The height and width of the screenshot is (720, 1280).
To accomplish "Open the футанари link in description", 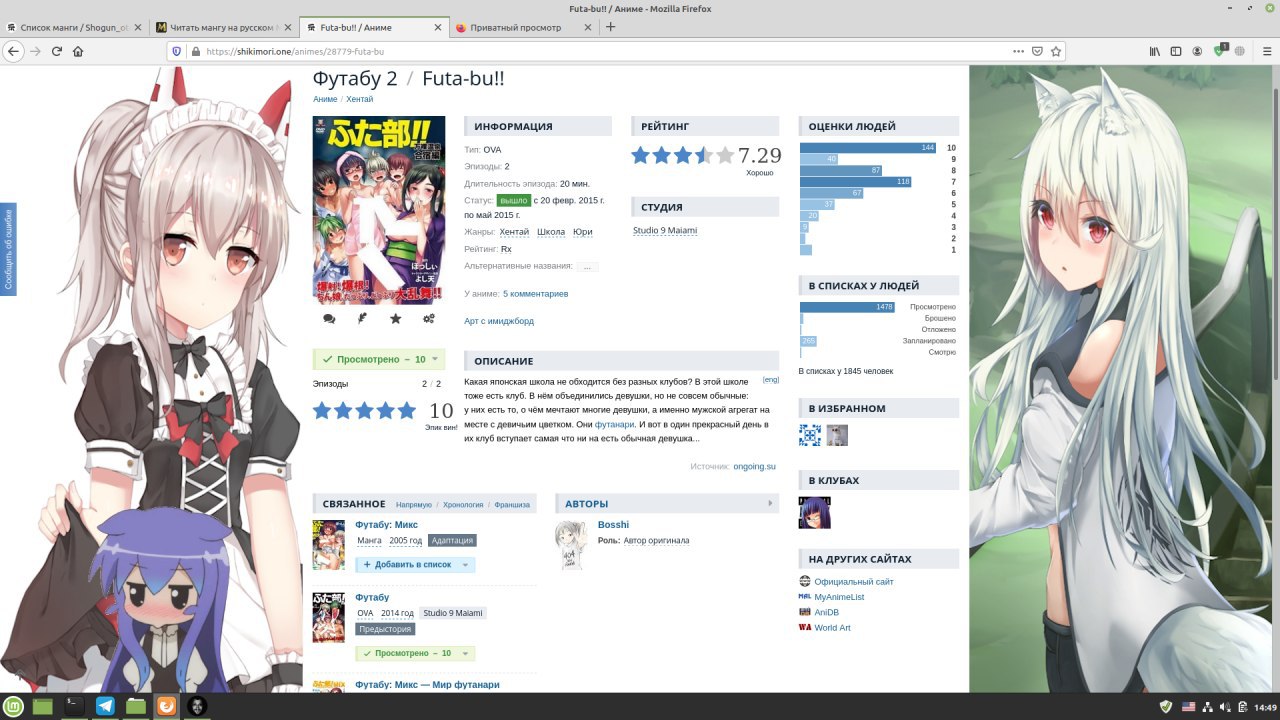I will pyautogui.click(x=614, y=424).
